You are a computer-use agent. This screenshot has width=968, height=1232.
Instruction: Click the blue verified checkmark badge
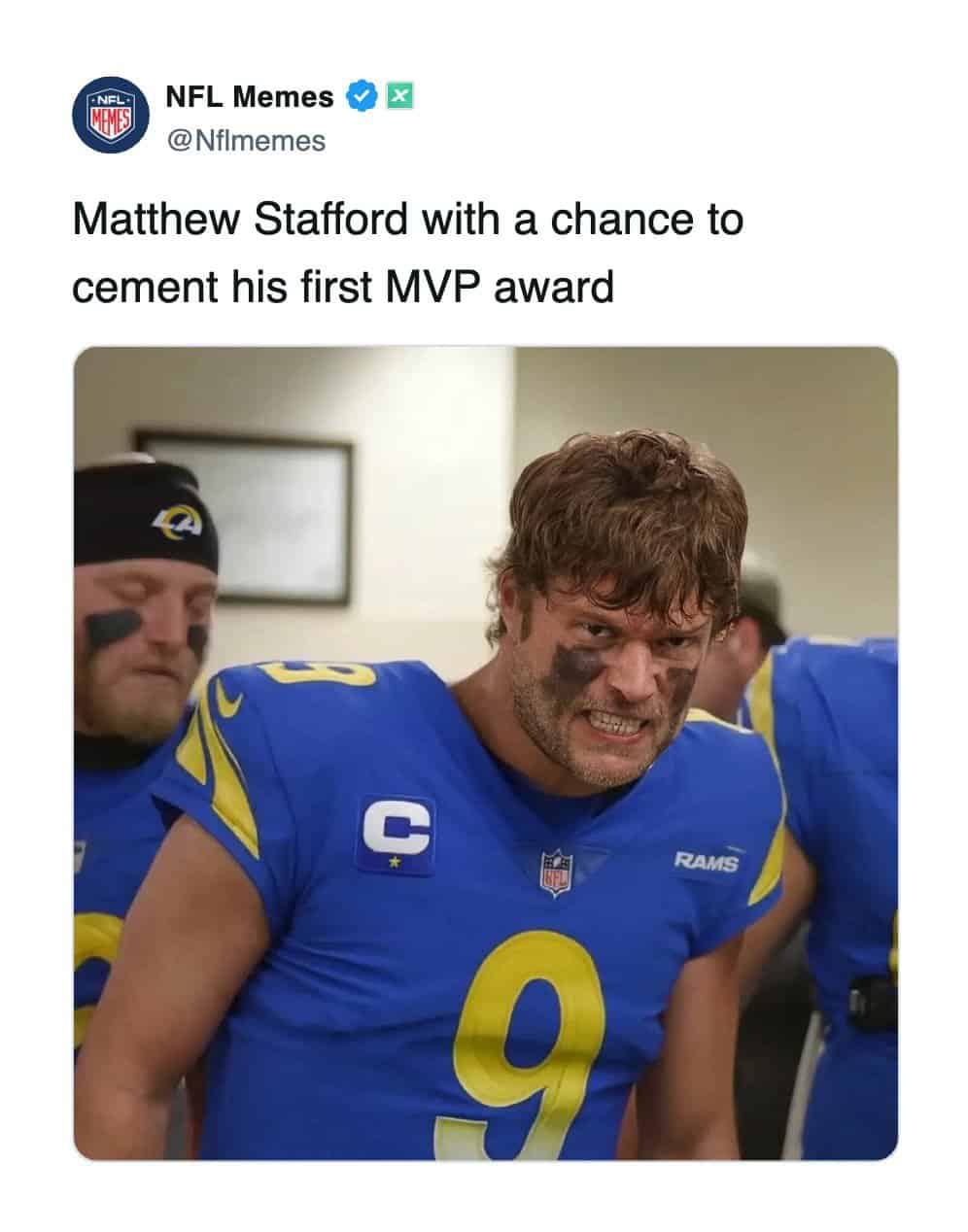point(362,96)
